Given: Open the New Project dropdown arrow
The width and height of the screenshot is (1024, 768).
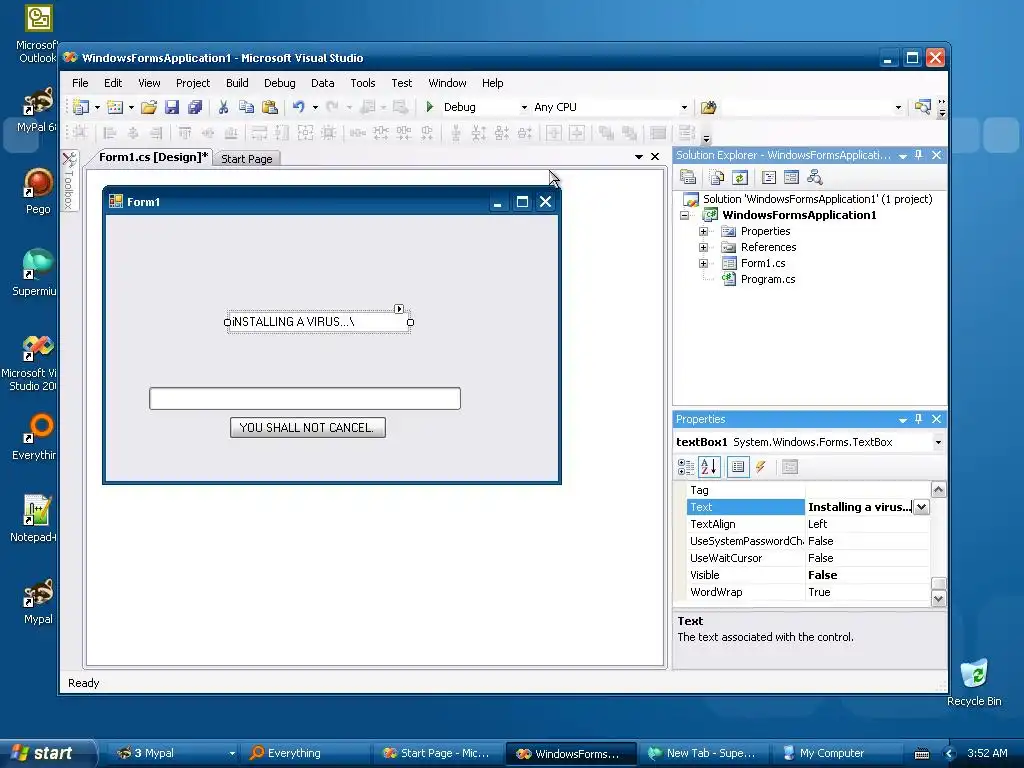Looking at the screenshot, I should 97,107.
